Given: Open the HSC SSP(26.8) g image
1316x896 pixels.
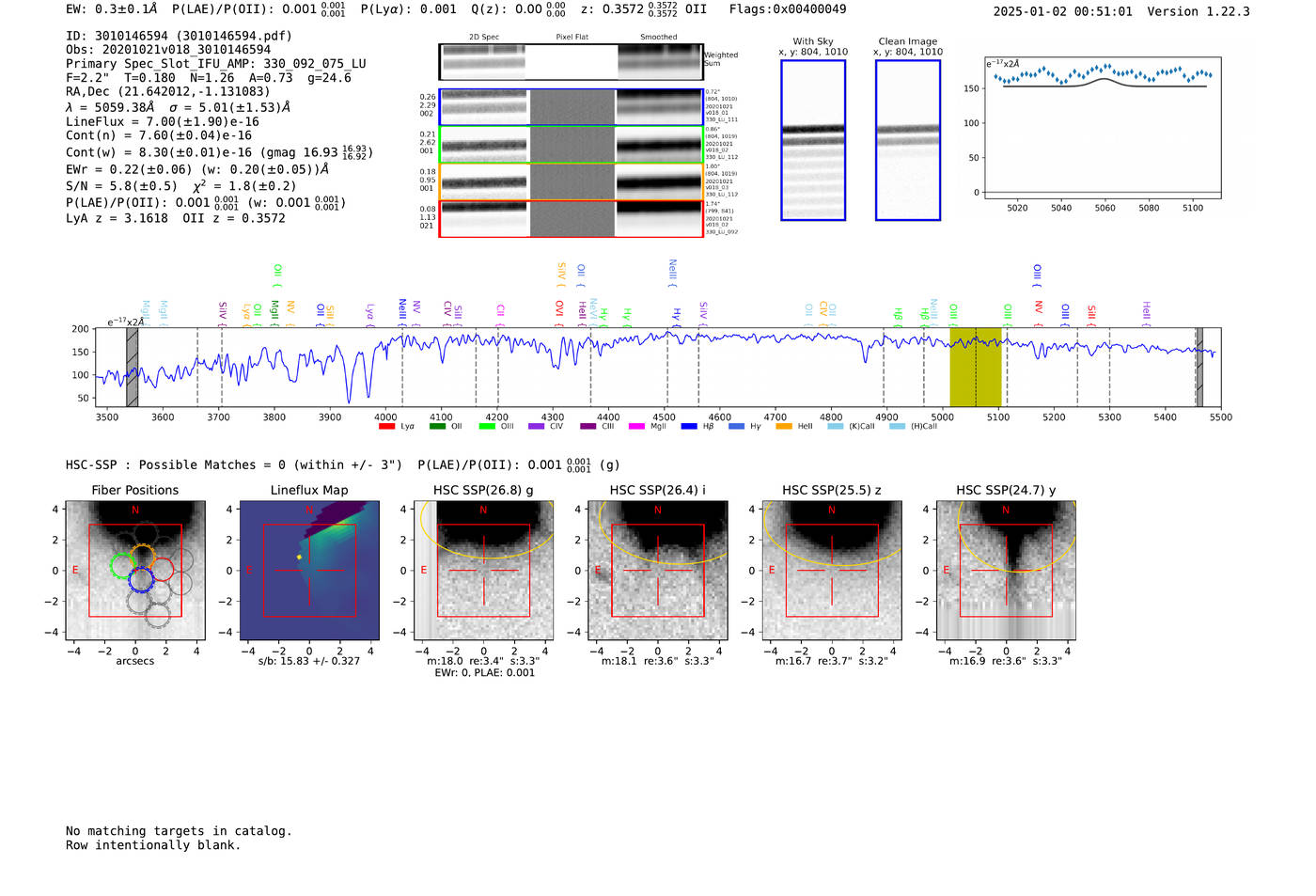Looking at the screenshot, I should coord(483,571).
